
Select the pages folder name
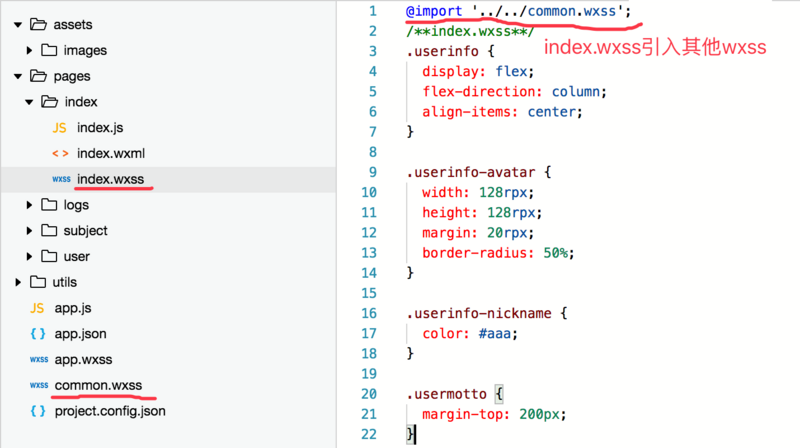click(72, 76)
